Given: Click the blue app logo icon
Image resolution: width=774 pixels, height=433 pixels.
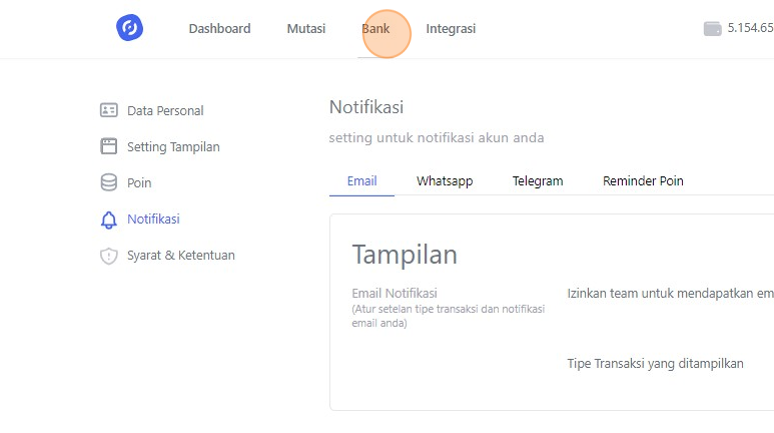Looking at the screenshot, I should tap(129, 28).
